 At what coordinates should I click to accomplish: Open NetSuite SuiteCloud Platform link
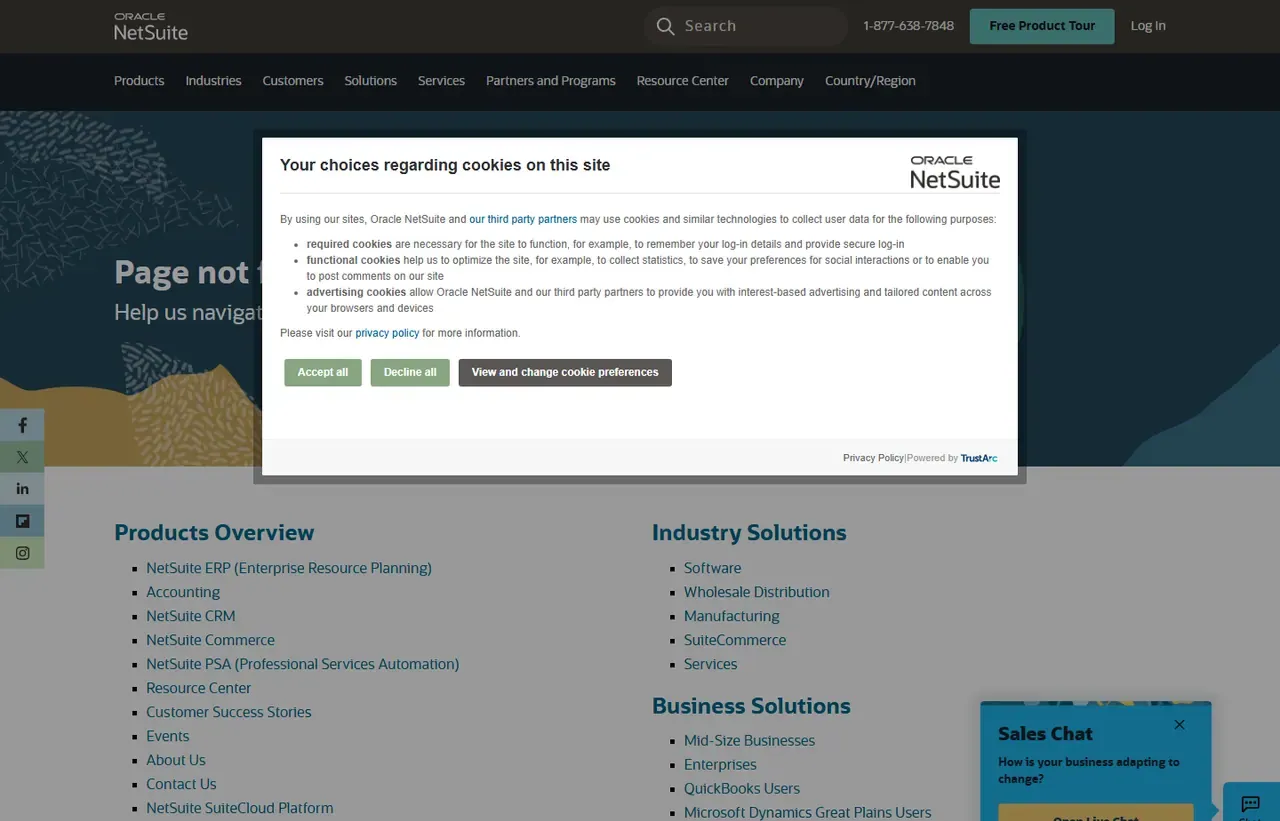coord(240,808)
